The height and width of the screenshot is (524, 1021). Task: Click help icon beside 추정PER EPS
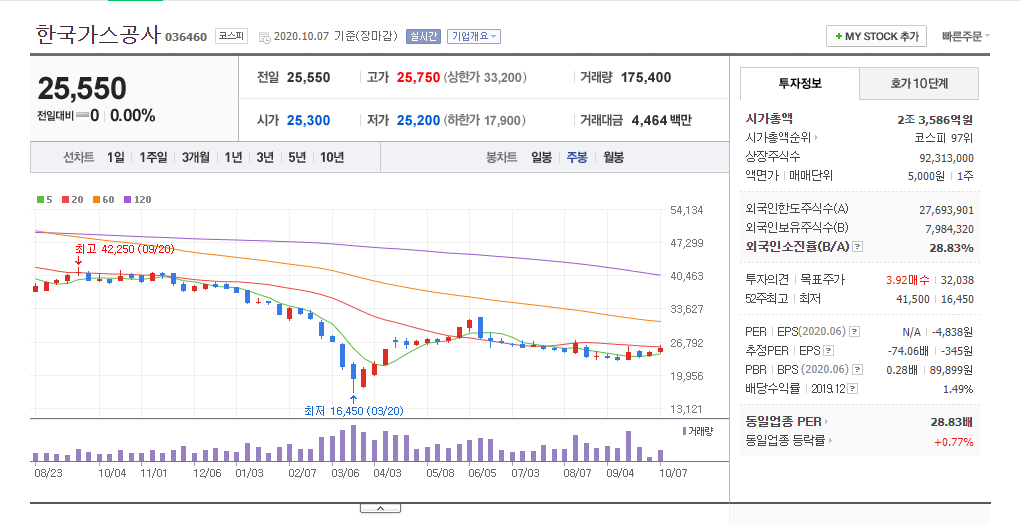[x=828, y=351]
